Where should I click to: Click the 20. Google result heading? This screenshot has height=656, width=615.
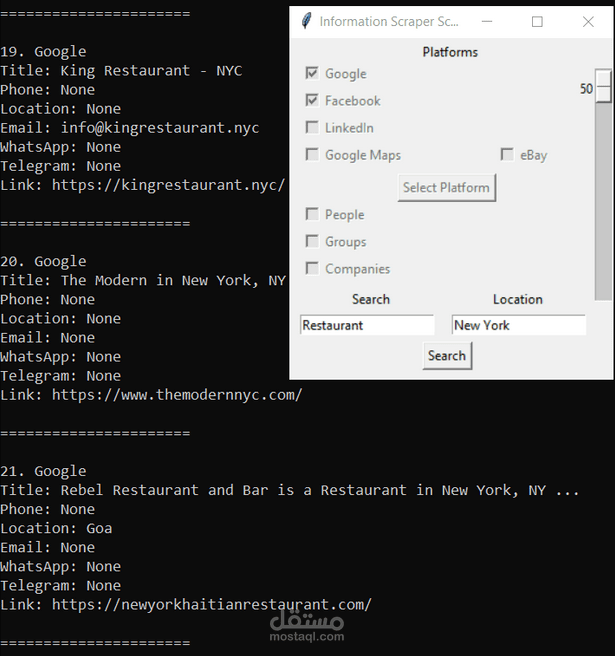pyautogui.click(x=43, y=261)
